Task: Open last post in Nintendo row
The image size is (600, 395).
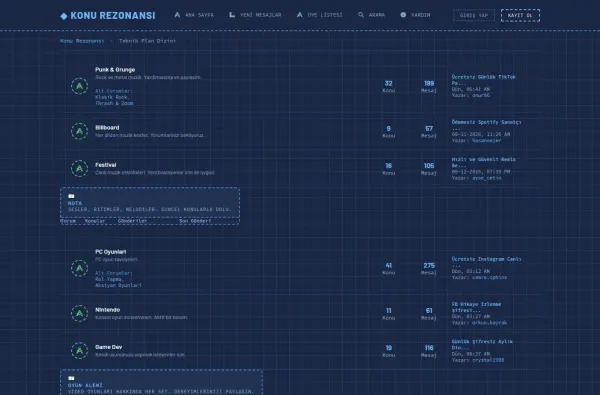Action: [x=476, y=307]
